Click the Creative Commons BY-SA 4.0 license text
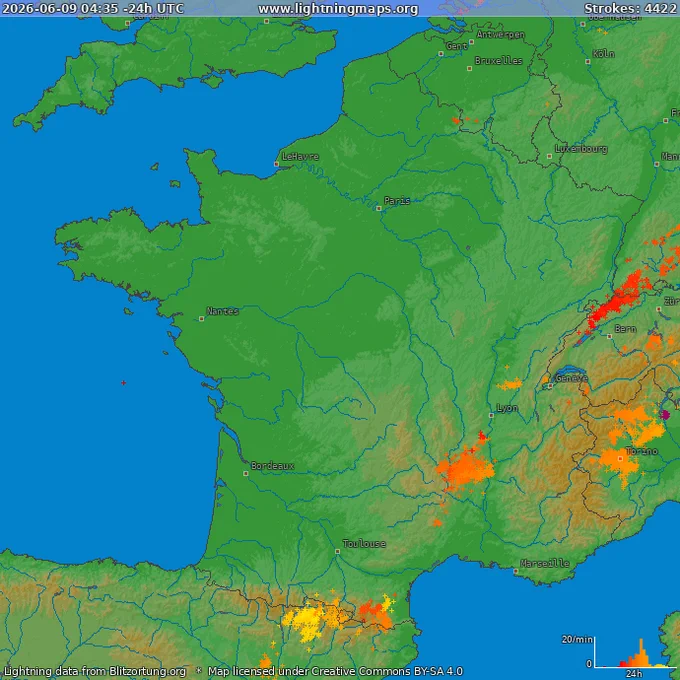680x680 pixels. [387, 671]
